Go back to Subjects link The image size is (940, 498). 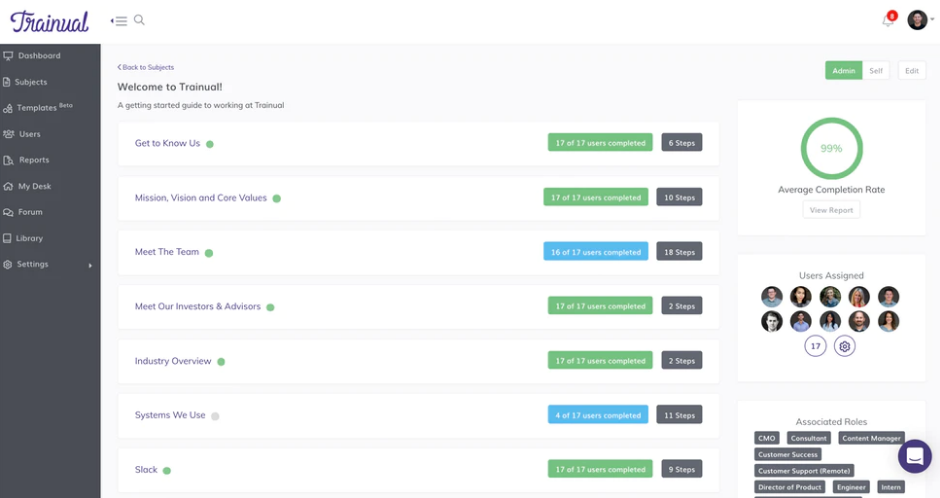pos(146,67)
